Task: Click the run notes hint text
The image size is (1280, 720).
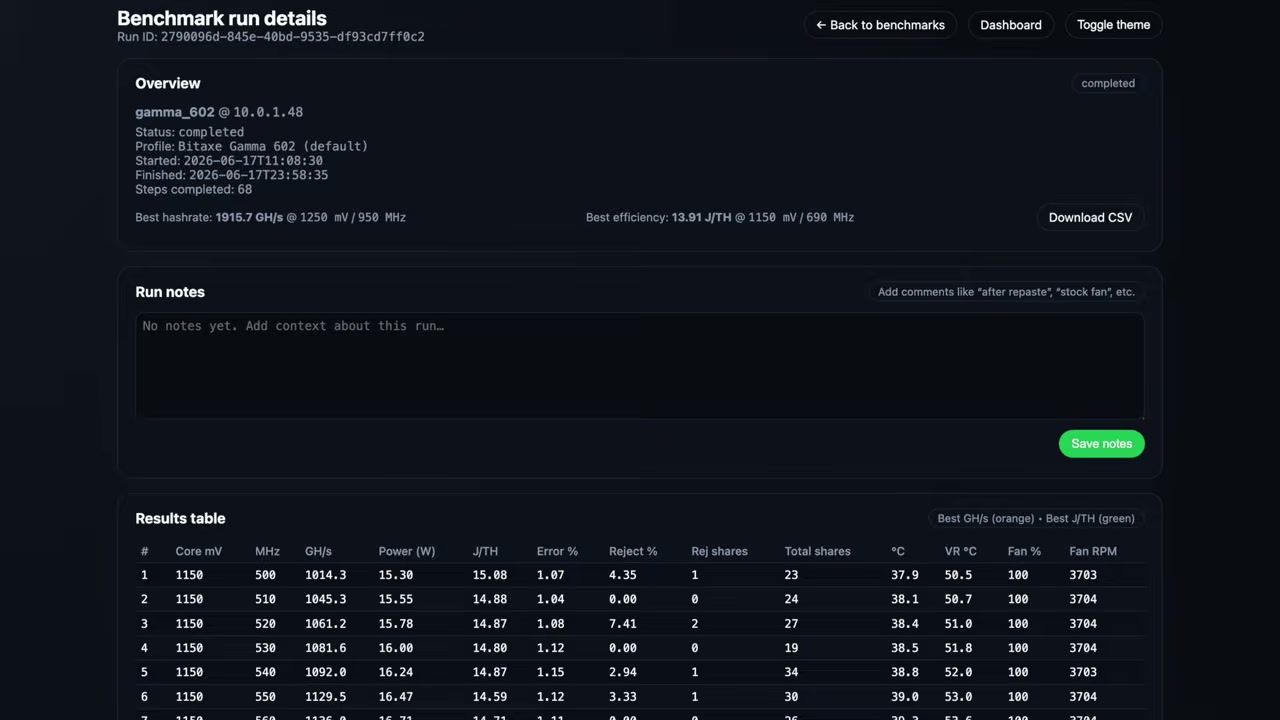Action: click(1006, 292)
